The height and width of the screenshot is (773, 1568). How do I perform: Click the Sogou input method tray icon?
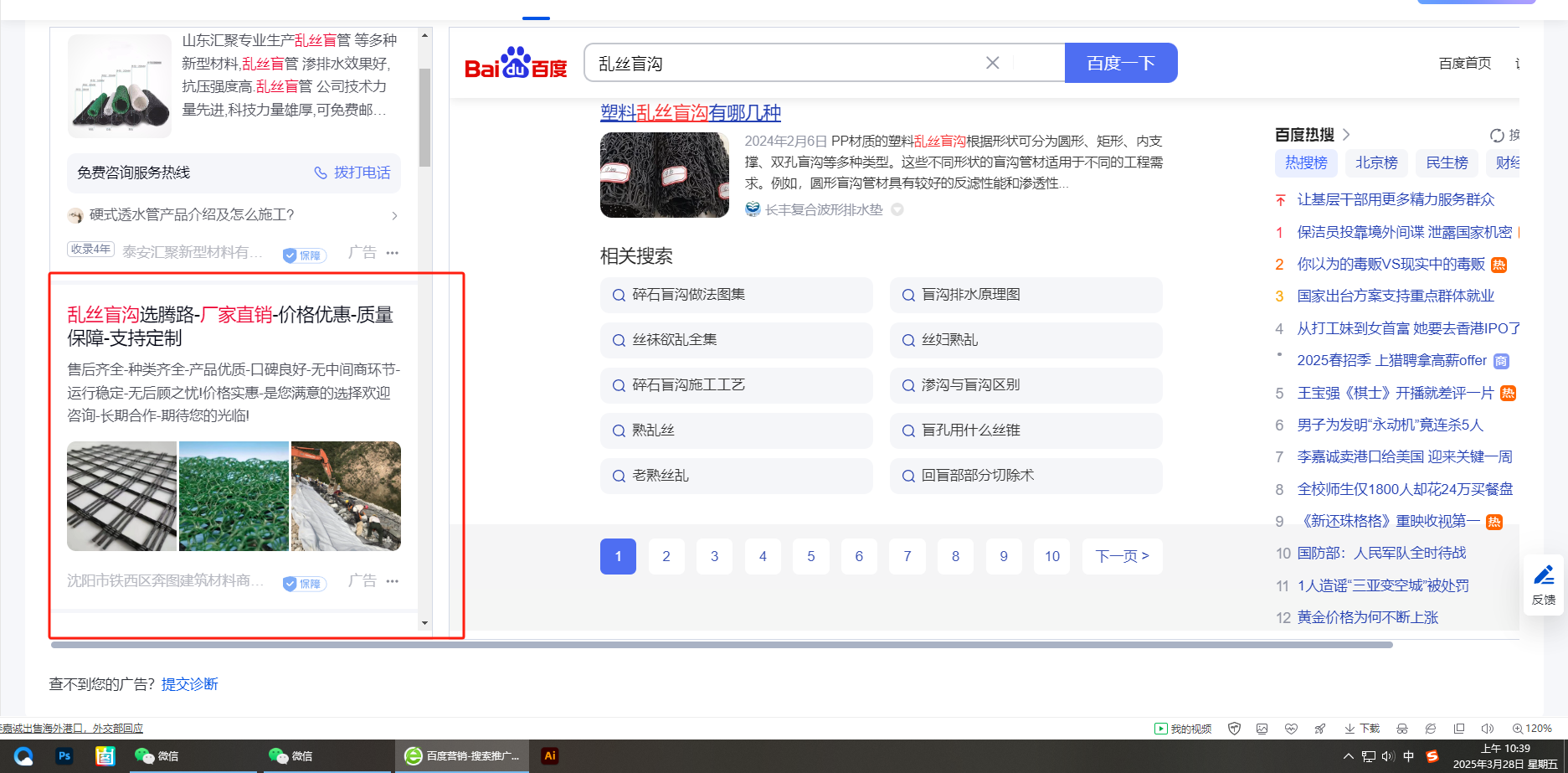(1432, 756)
